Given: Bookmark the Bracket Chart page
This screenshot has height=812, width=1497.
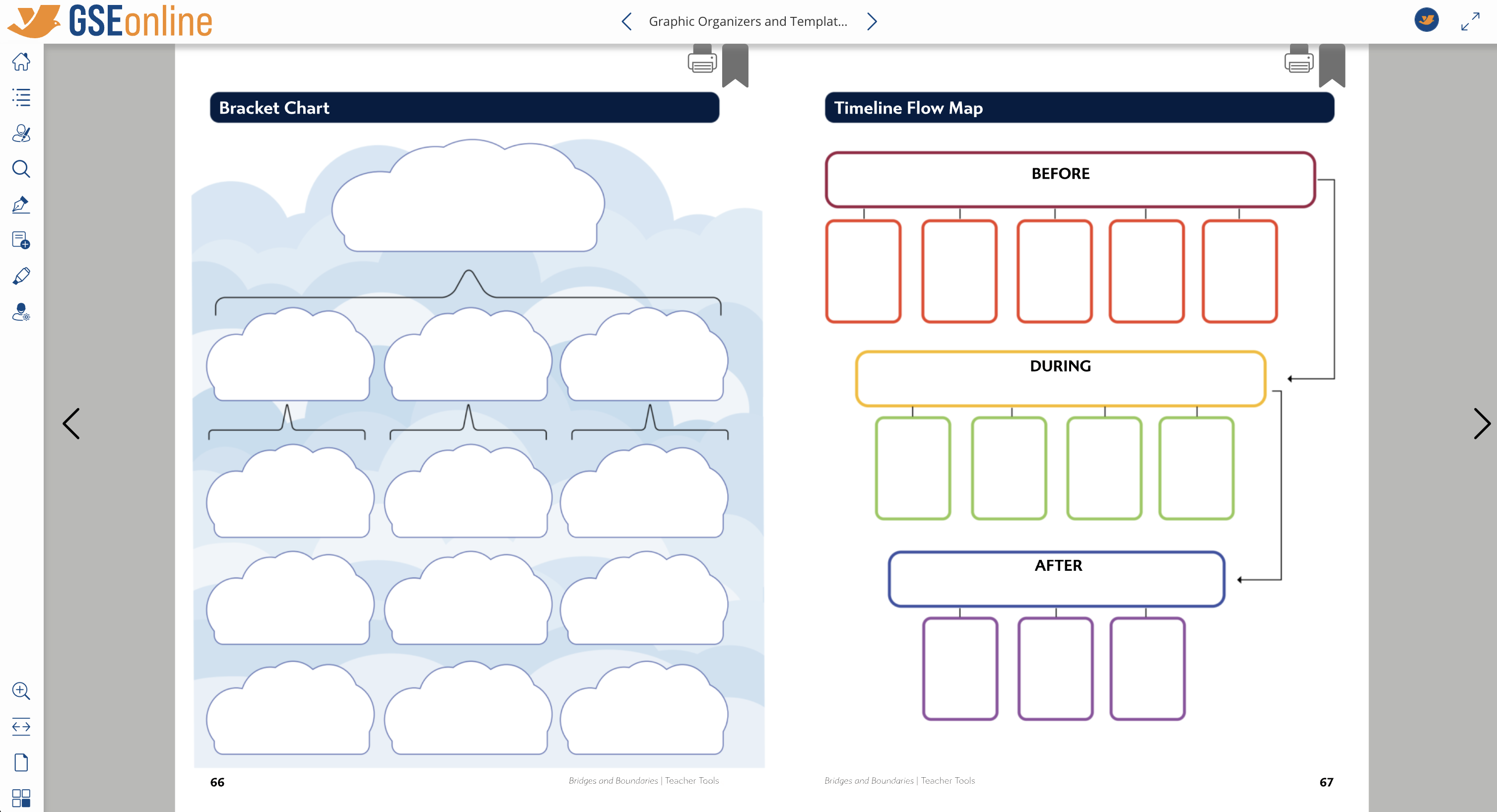Looking at the screenshot, I should pos(735,65).
